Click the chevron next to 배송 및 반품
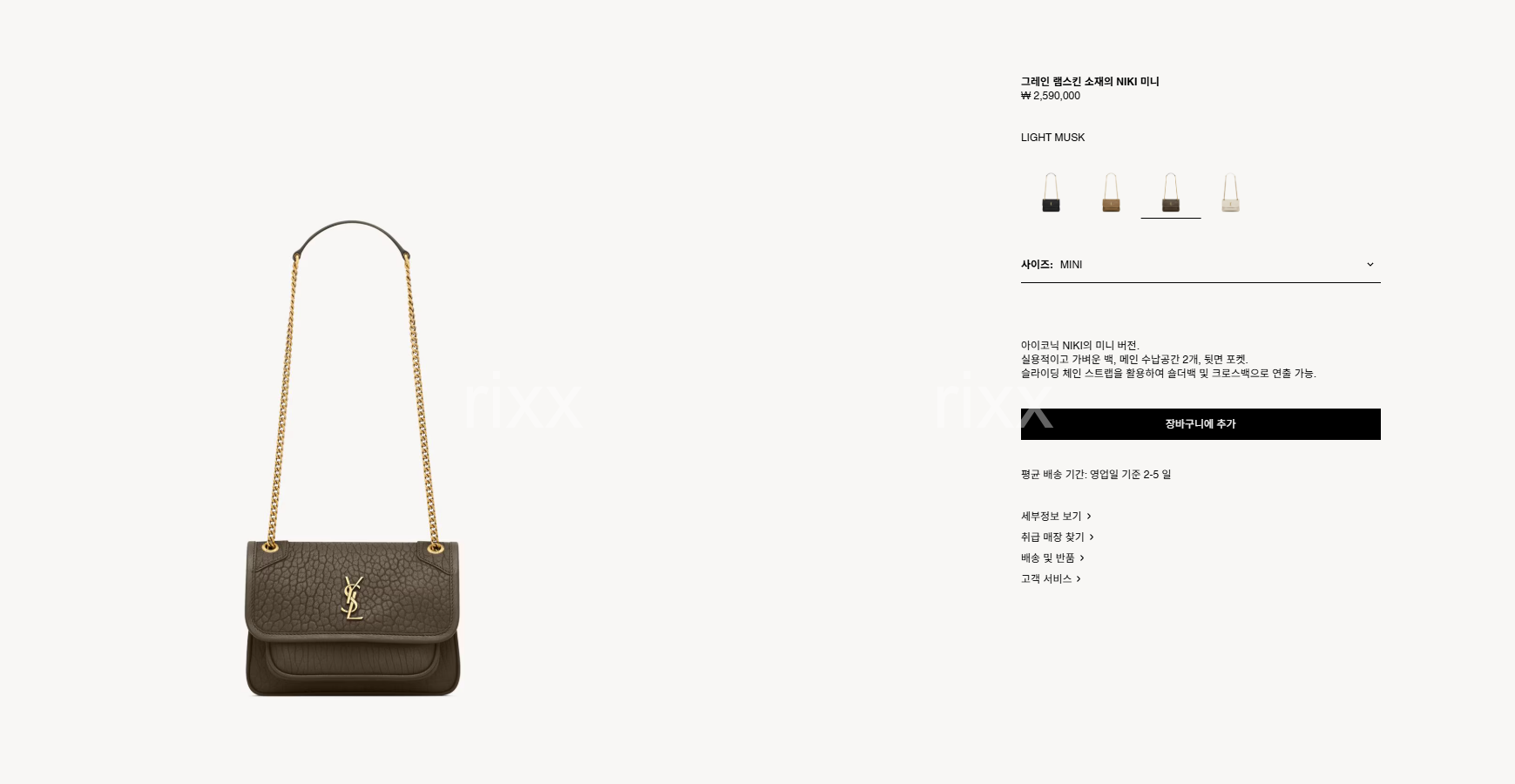 pos(1082,558)
